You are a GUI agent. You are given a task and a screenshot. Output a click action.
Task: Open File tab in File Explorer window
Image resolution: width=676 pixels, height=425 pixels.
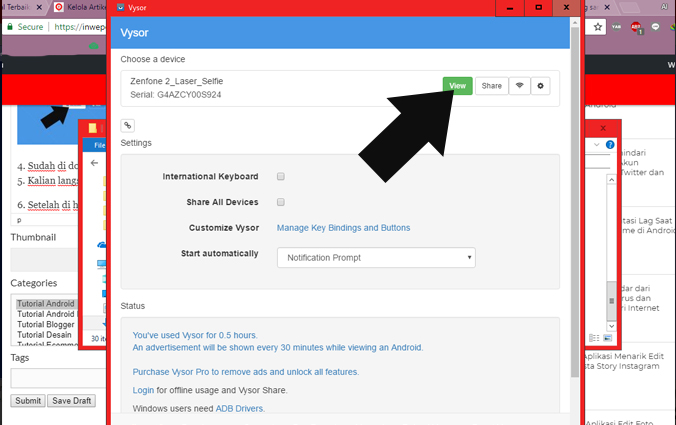click(x=99, y=145)
